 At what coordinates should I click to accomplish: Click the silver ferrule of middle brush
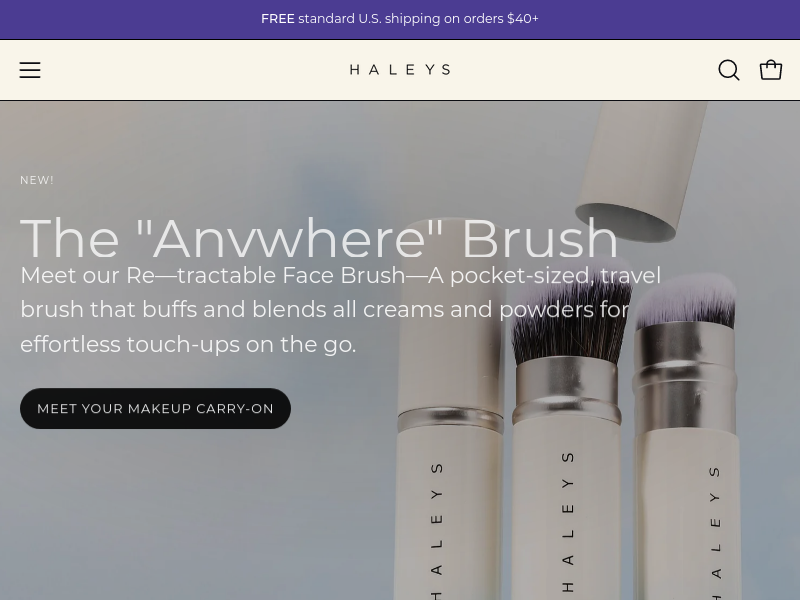566,390
